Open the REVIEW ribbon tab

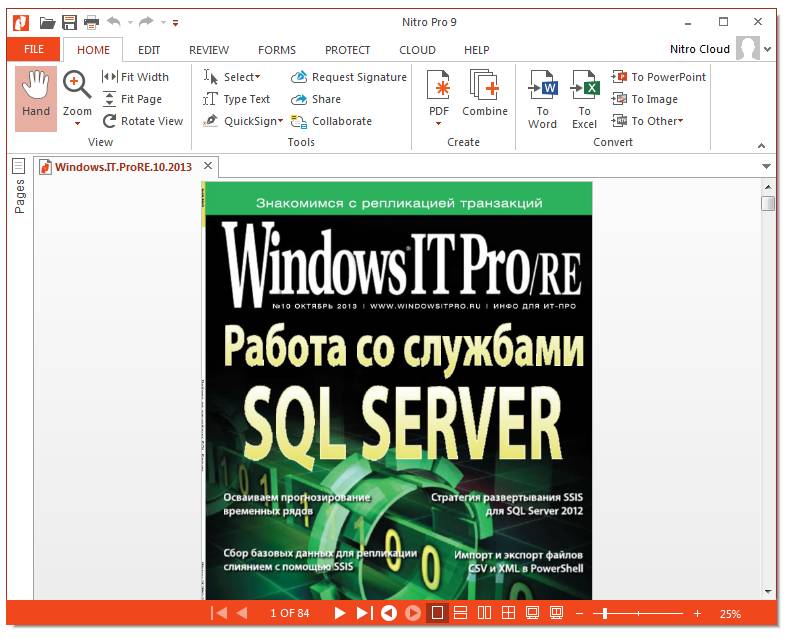pyautogui.click(x=209, y=50)
